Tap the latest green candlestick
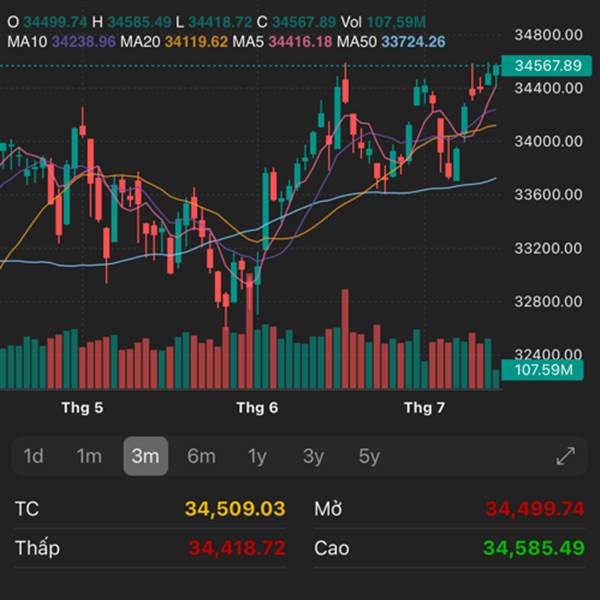 pyautogui.click(x=496, y=71)
